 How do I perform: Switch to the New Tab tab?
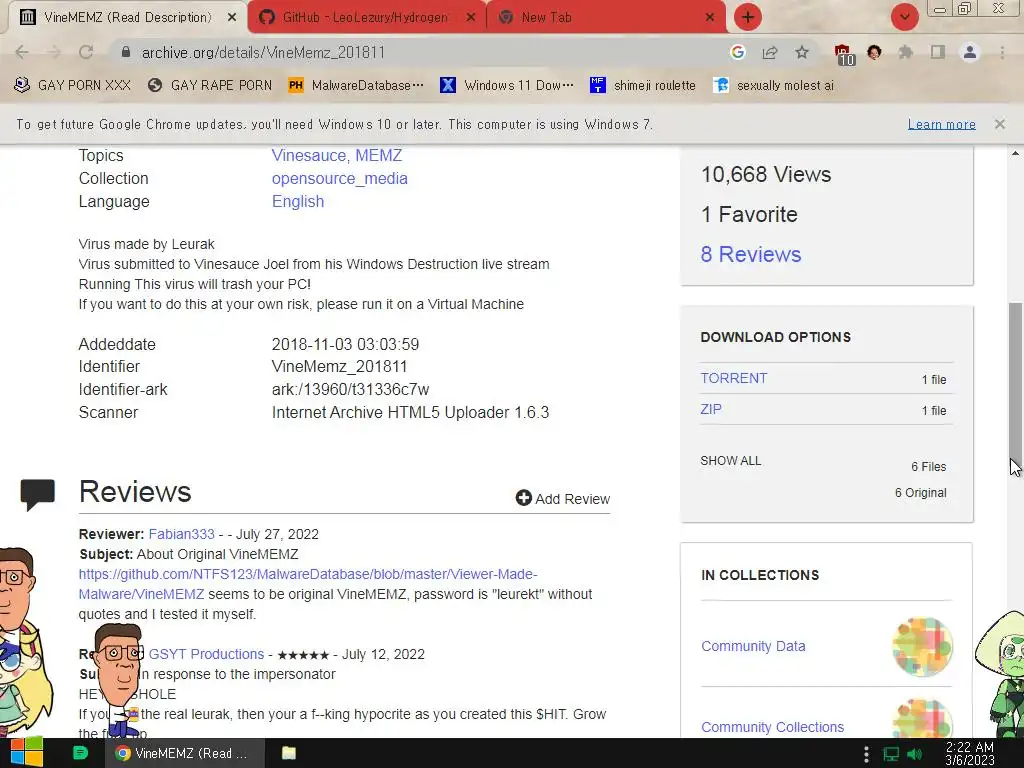[606, 18]
